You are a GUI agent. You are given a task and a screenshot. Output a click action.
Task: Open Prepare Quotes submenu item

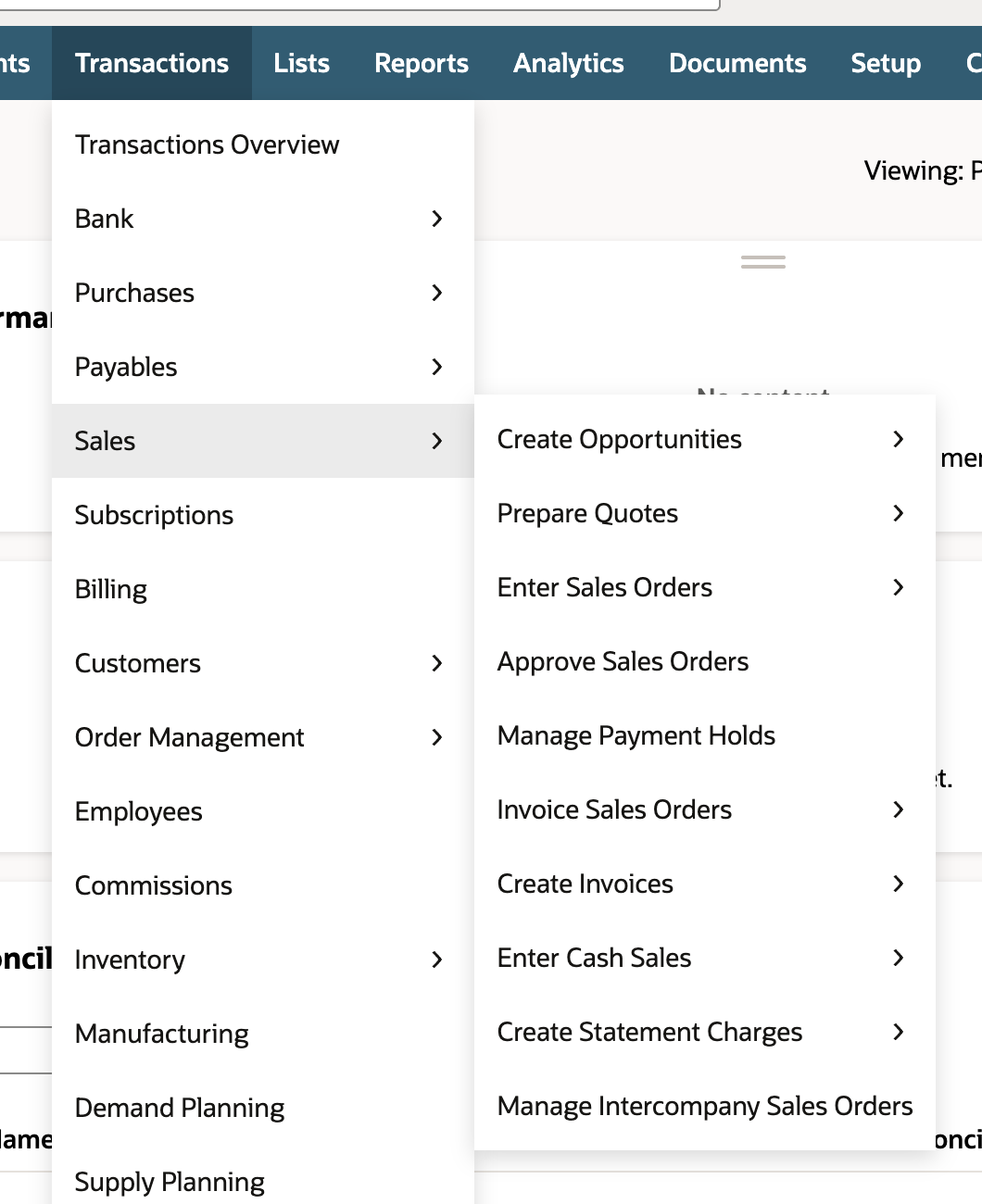tap(705, 513)
